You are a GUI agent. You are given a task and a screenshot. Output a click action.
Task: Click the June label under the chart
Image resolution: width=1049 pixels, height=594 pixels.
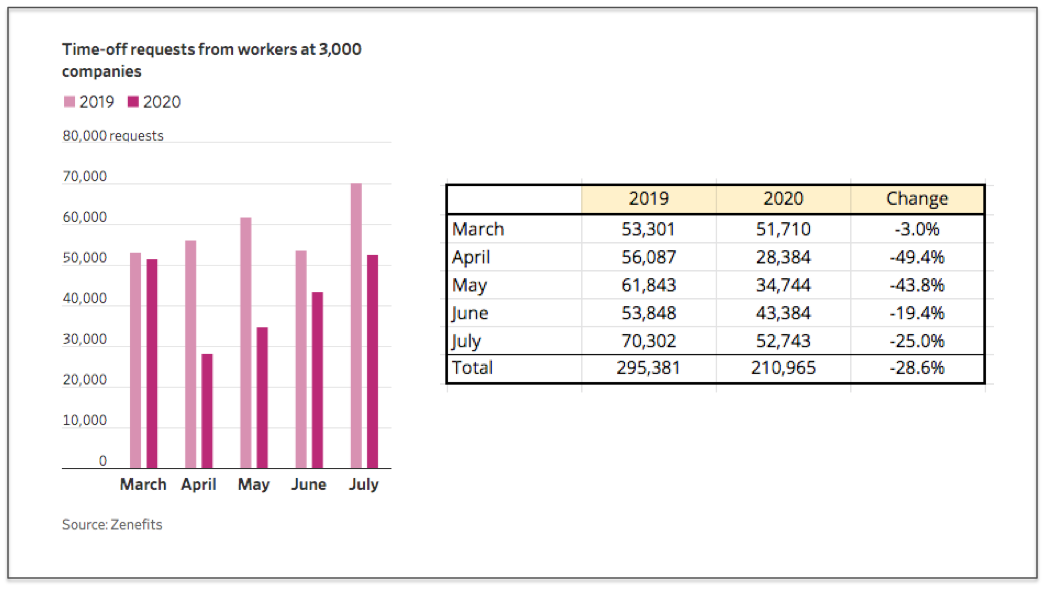(x=308, y=484)
